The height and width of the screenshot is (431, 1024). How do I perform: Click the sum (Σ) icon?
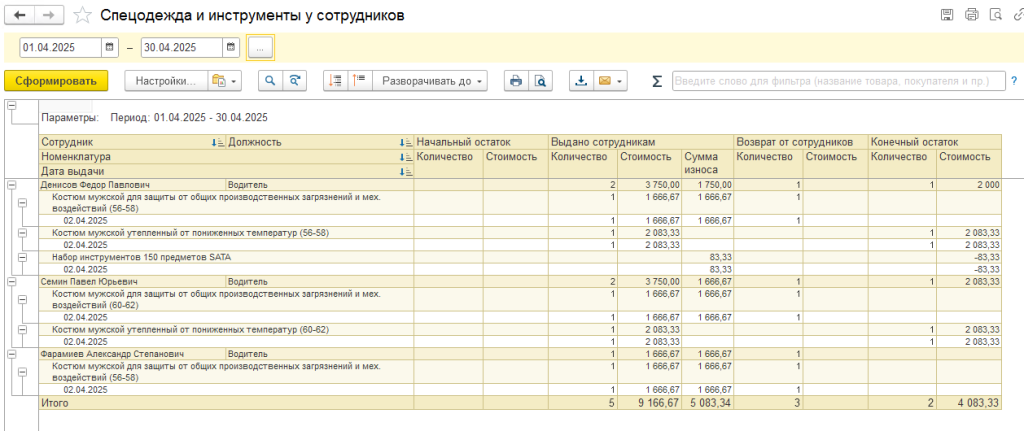(657, 81)
